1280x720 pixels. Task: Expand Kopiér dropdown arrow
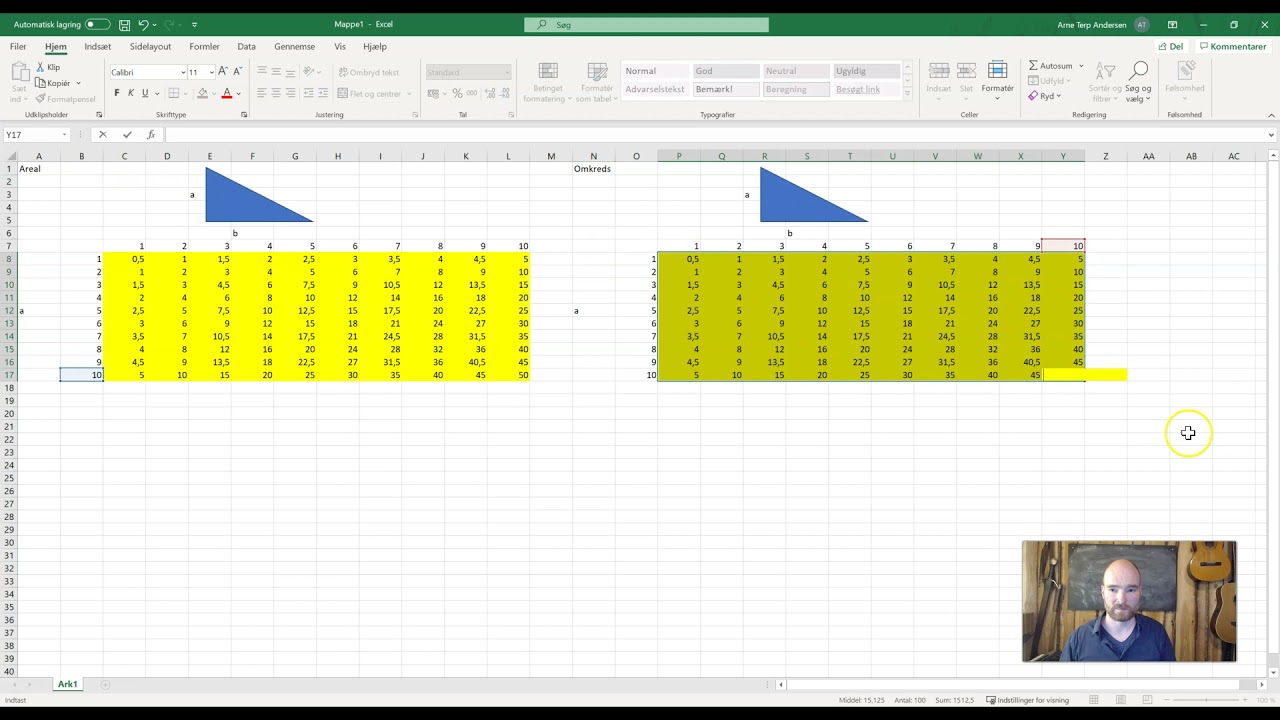point(78,83)
